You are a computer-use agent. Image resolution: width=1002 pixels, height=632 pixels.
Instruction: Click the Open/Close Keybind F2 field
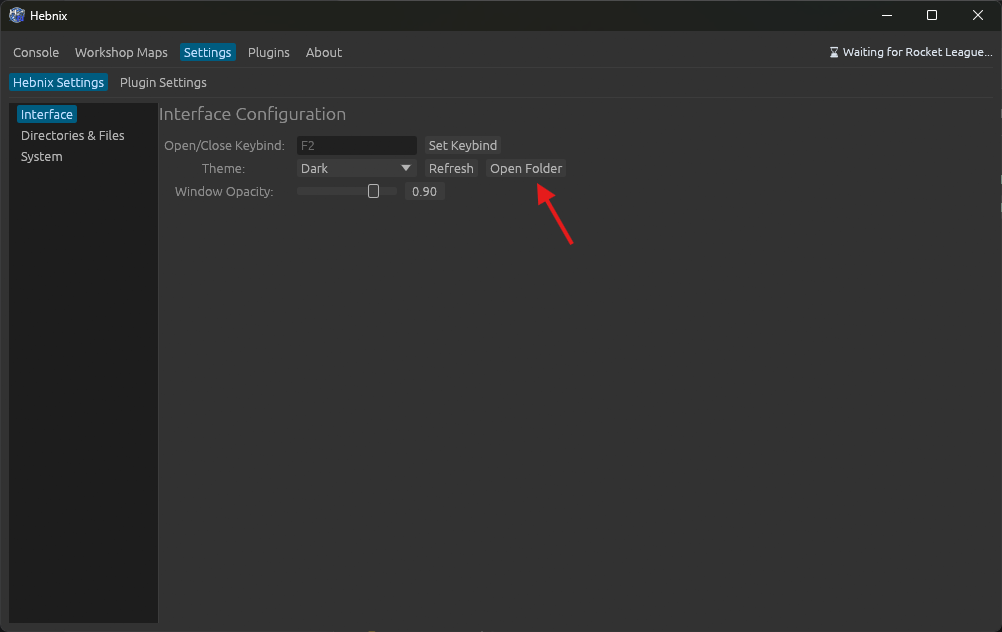point(357,146)
